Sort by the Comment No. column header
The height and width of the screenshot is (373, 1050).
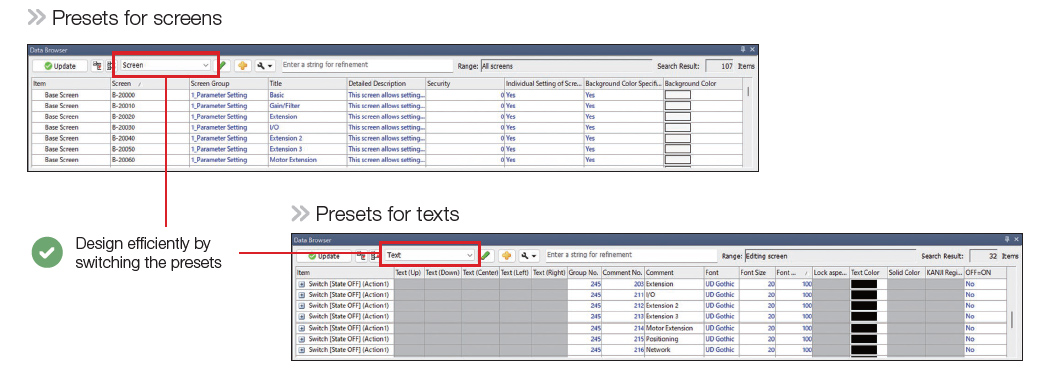click(622, 273)
